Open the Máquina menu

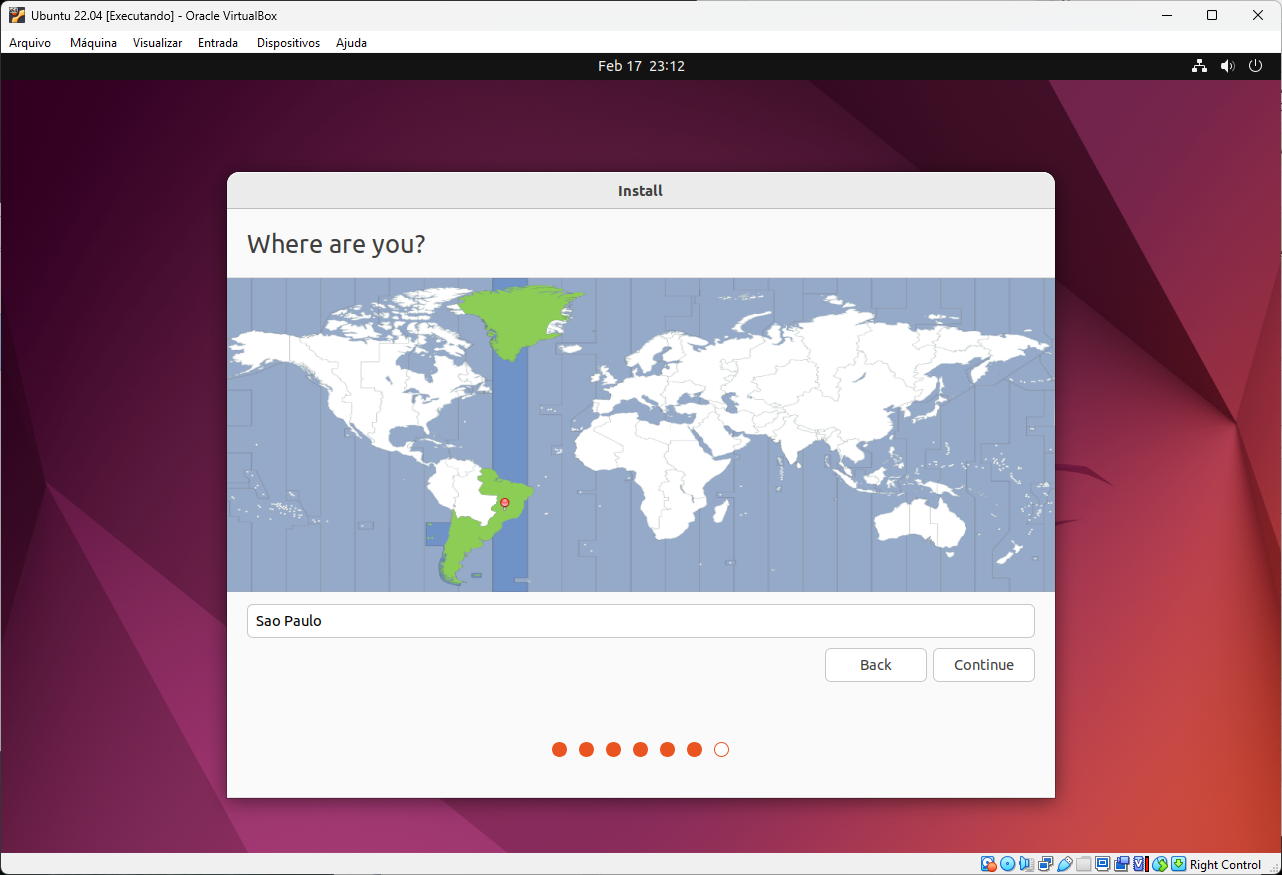(x=93, y=43)
